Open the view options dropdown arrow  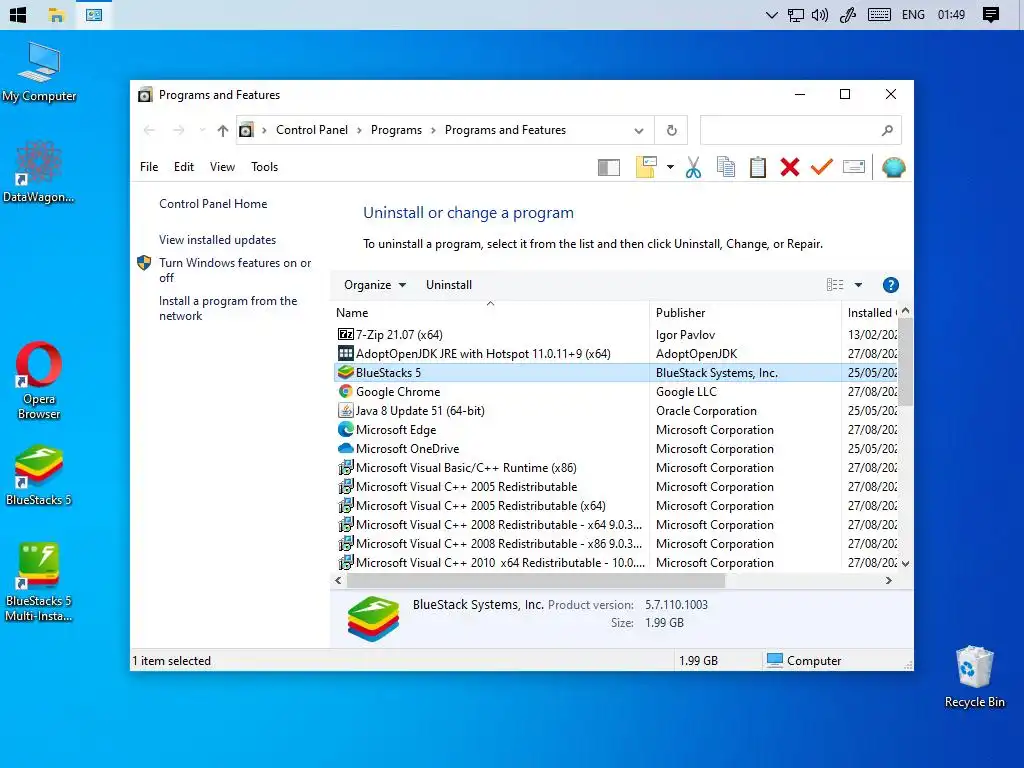(x=858, y=285)
